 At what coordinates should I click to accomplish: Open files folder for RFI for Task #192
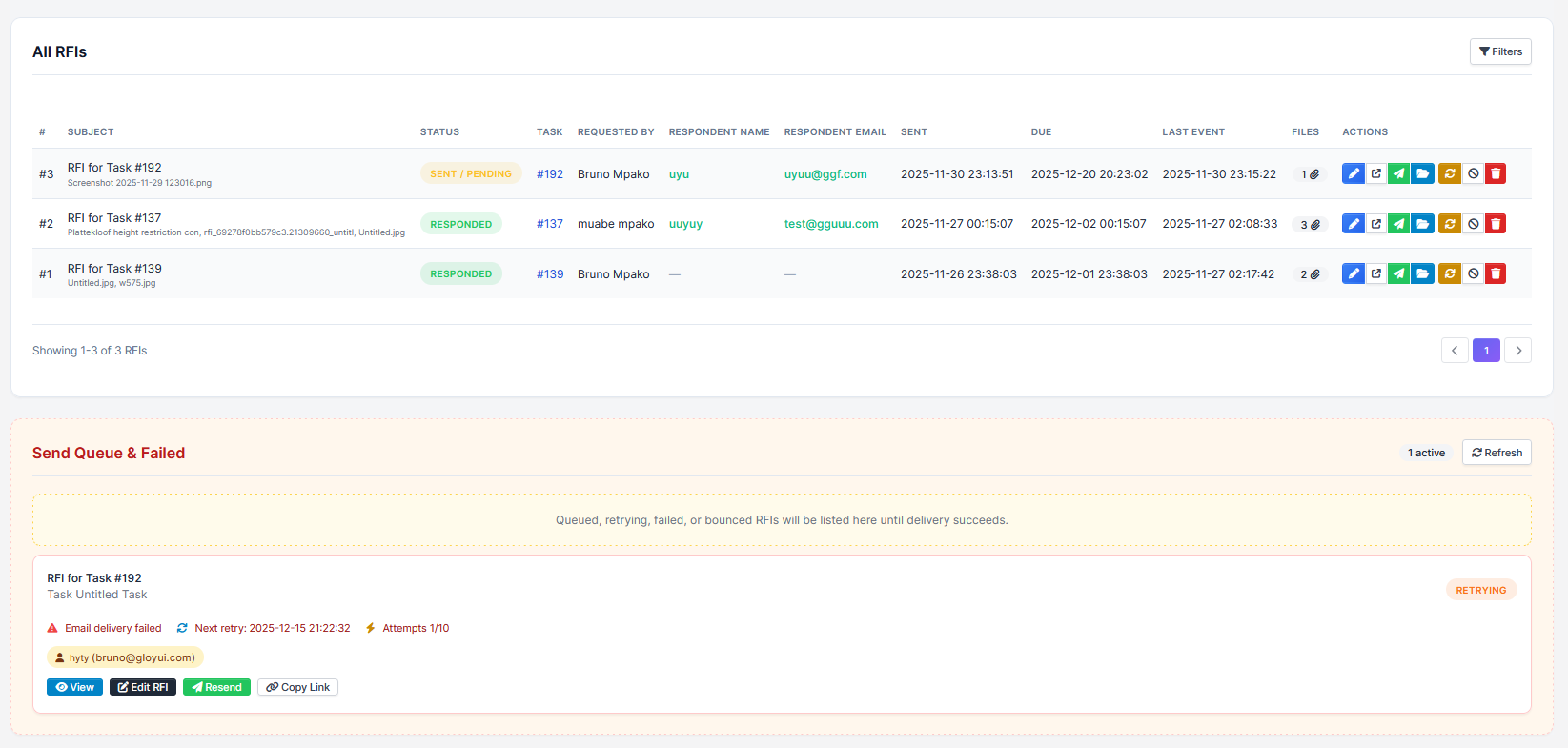pos(1422,173)
